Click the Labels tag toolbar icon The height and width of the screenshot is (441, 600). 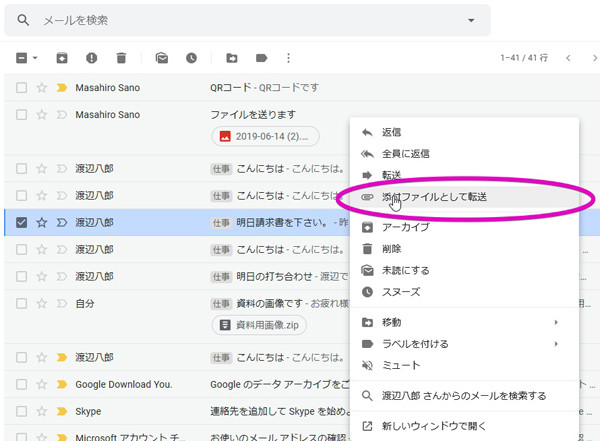261,58
